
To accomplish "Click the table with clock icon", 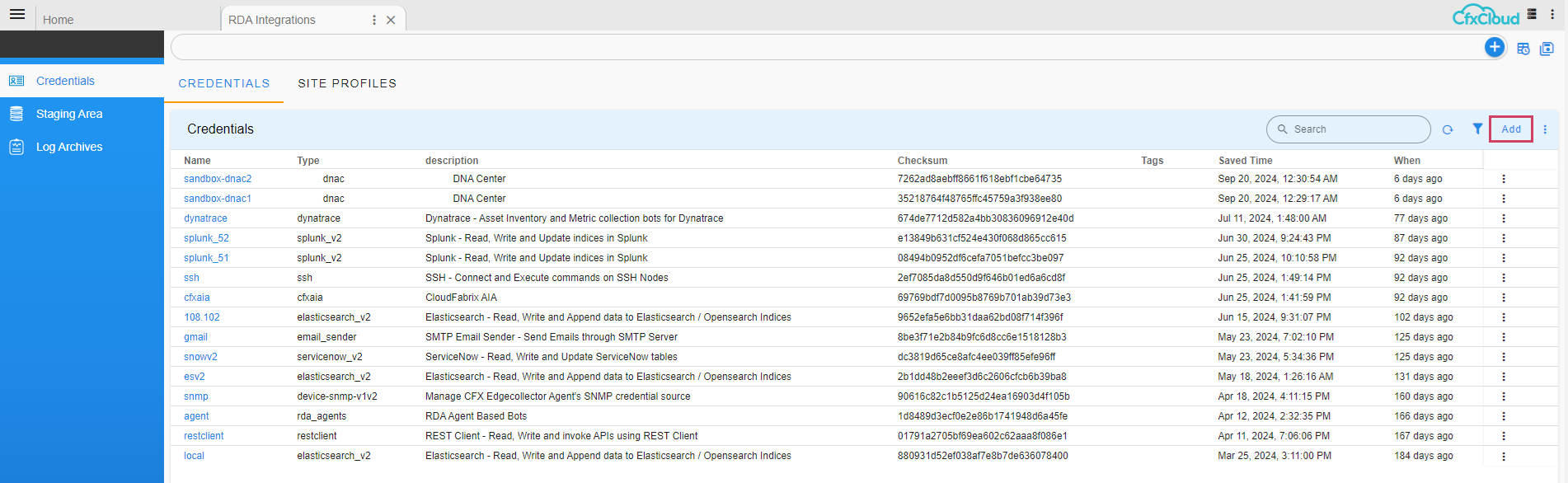I will (1523, 49).
